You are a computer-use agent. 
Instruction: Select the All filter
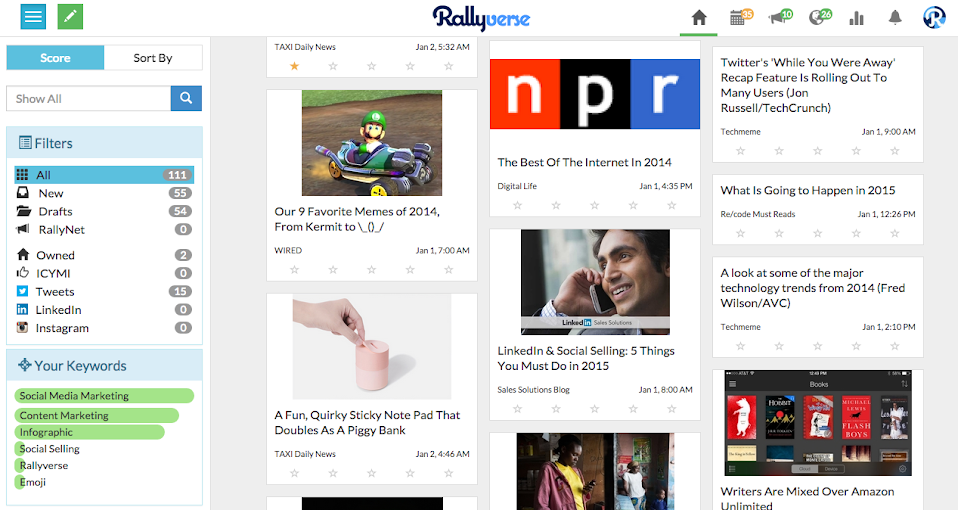104,175
